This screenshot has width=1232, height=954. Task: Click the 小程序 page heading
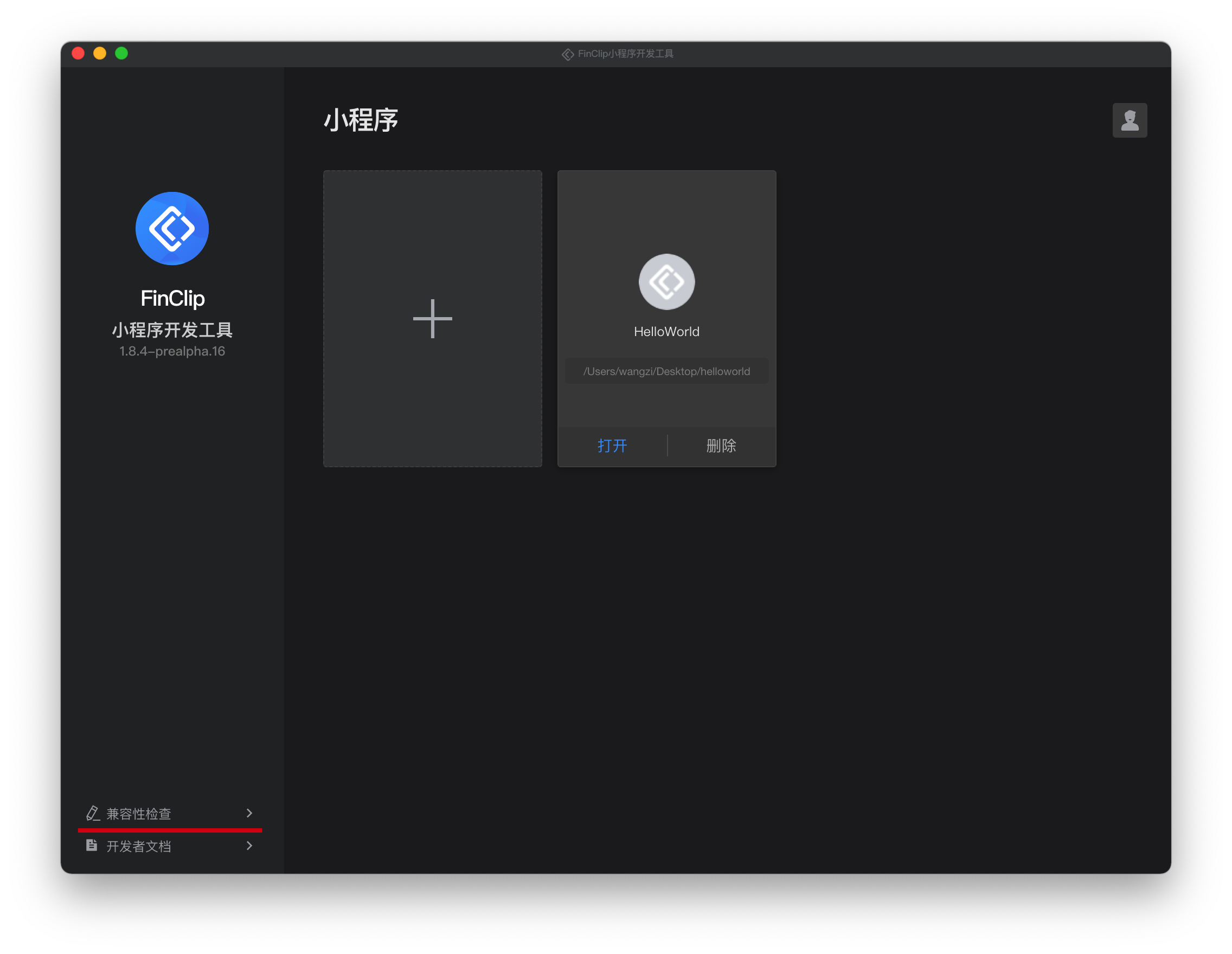(361, 120)
